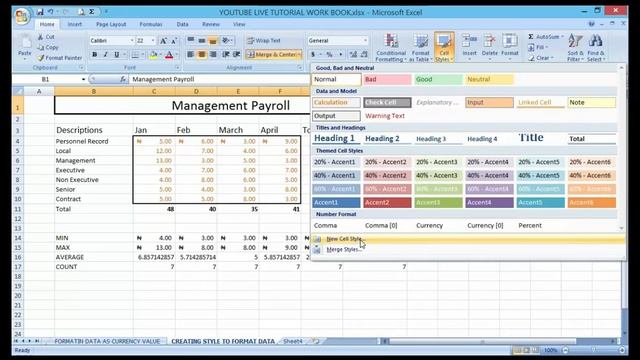Click the Insert Function fx icon

tap(123, 79)
